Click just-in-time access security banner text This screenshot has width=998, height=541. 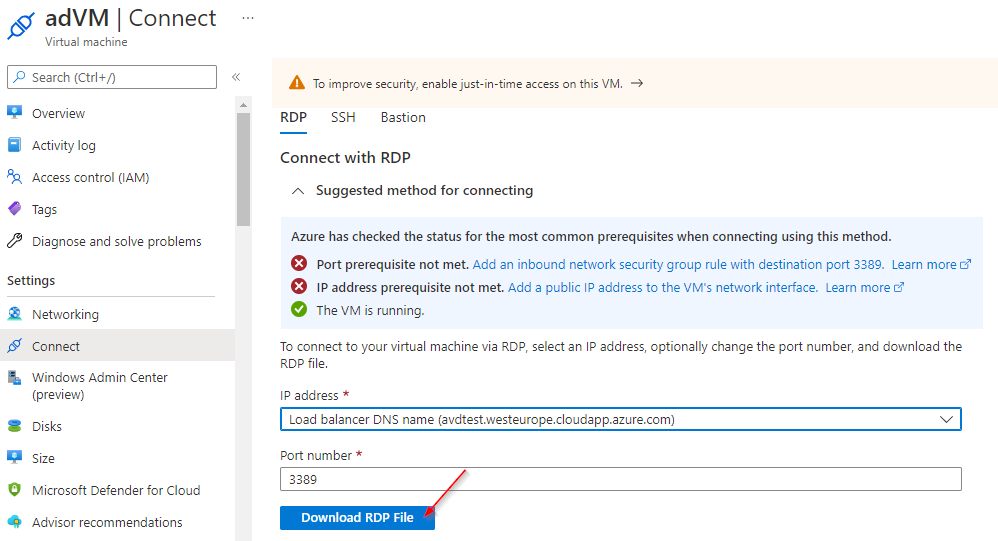point(467,83)
